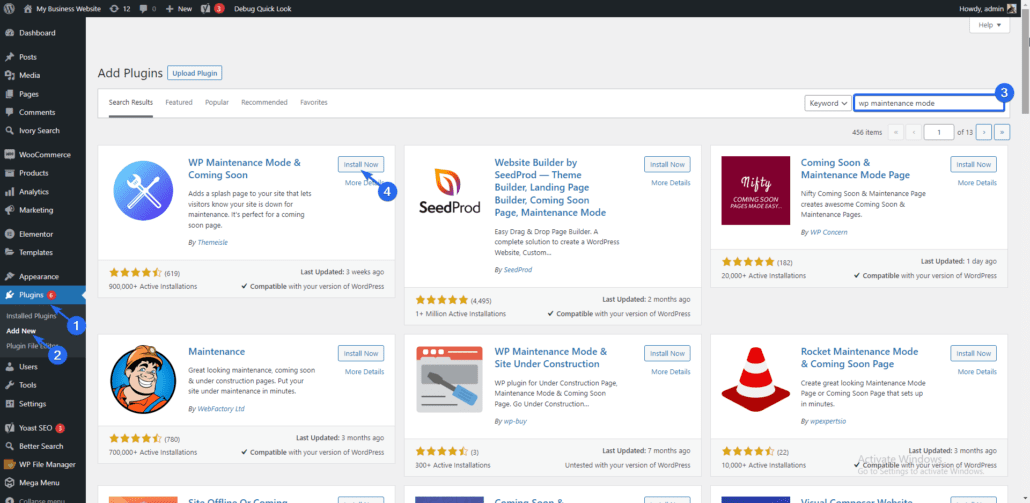
Task: Jump to last results page
Action: point(1002,132)
